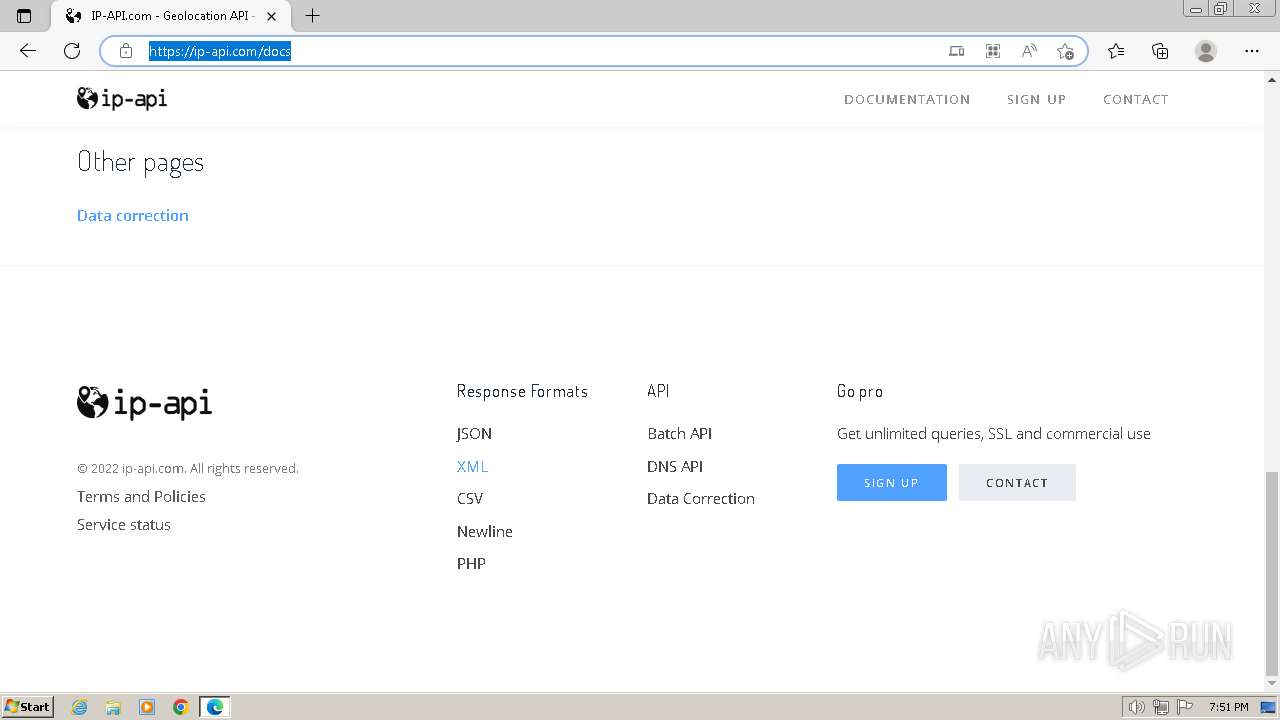Open tab actions menu icon

click(x=25, y=16)
